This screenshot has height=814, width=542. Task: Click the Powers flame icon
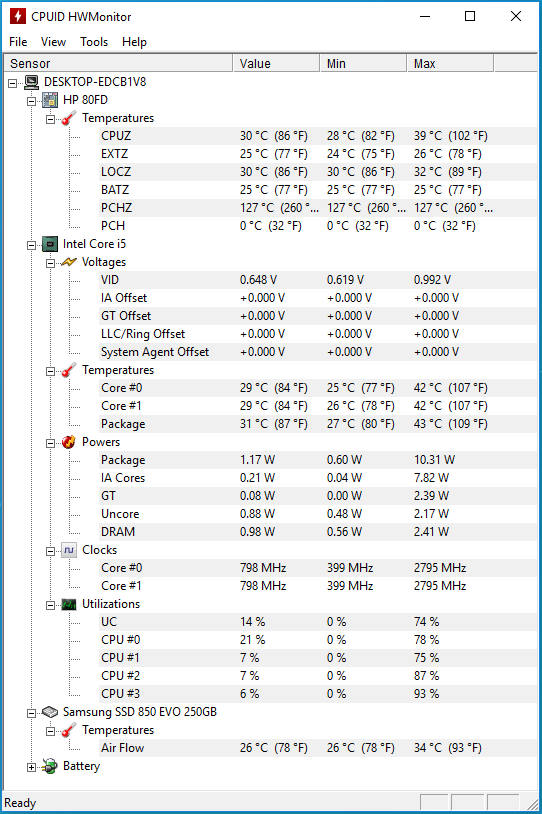tap(69, 442)
